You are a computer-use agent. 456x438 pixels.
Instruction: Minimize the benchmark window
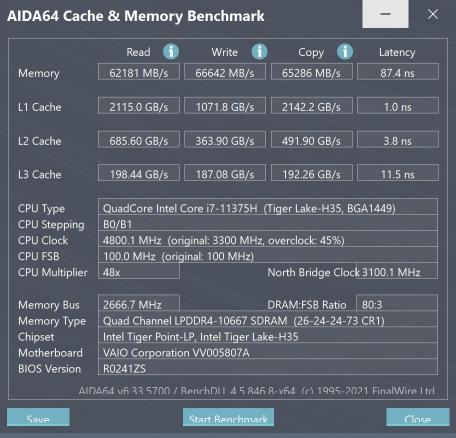[385, 14]
